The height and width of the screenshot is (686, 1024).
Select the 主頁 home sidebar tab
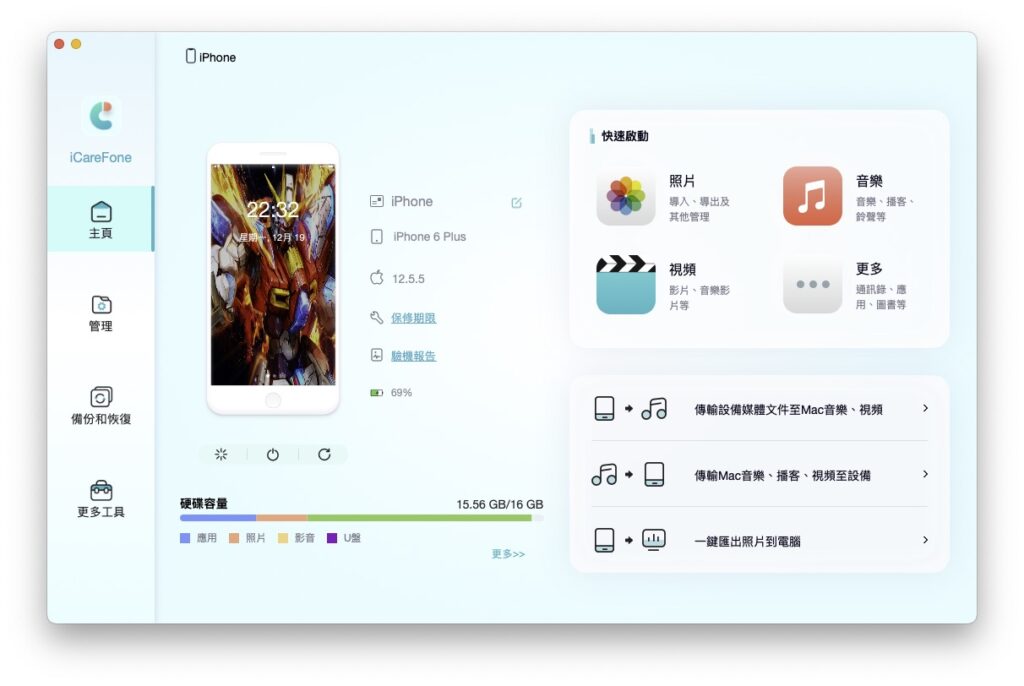pos(101,219)
